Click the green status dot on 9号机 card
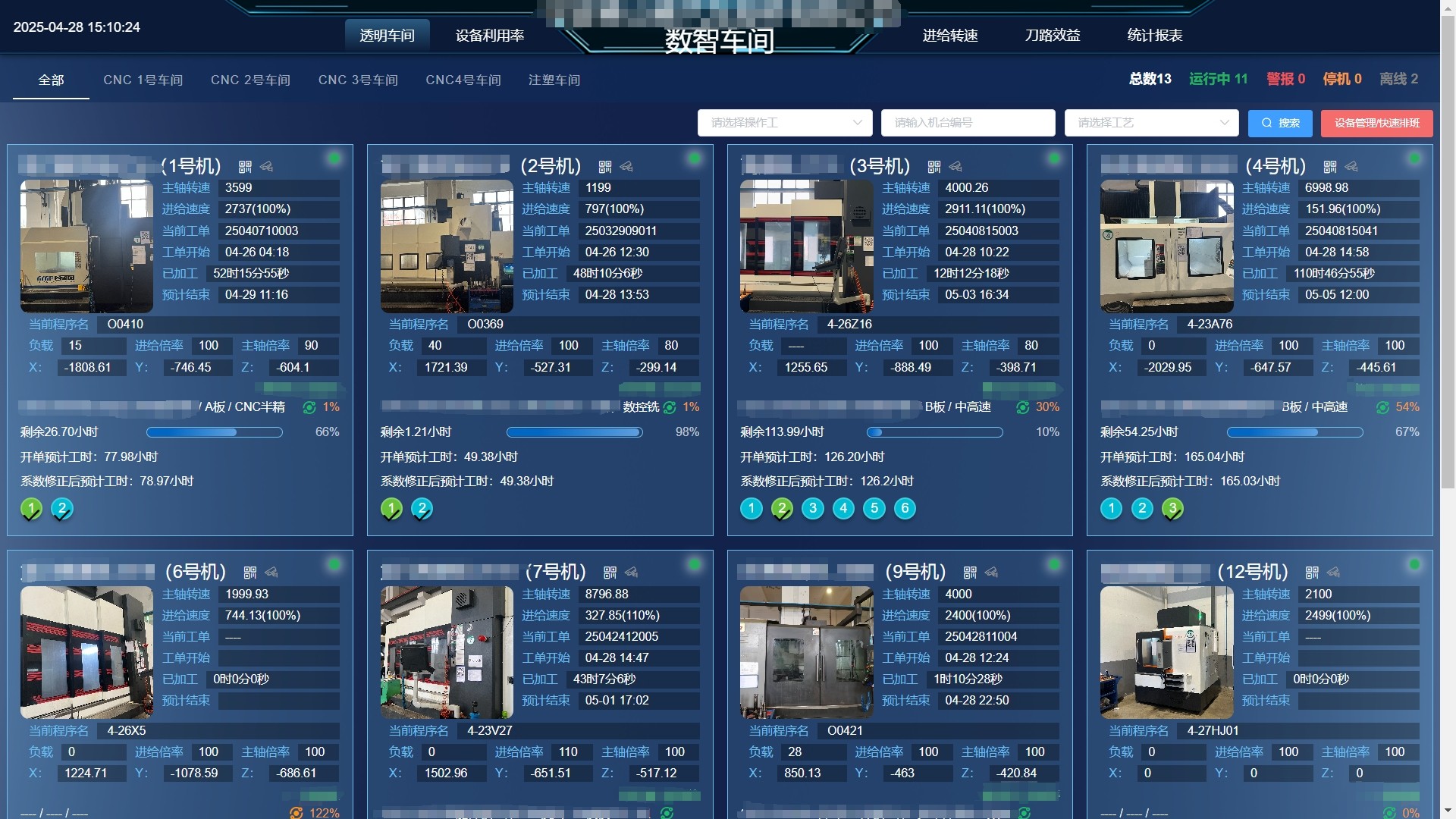 point(1054,565)
